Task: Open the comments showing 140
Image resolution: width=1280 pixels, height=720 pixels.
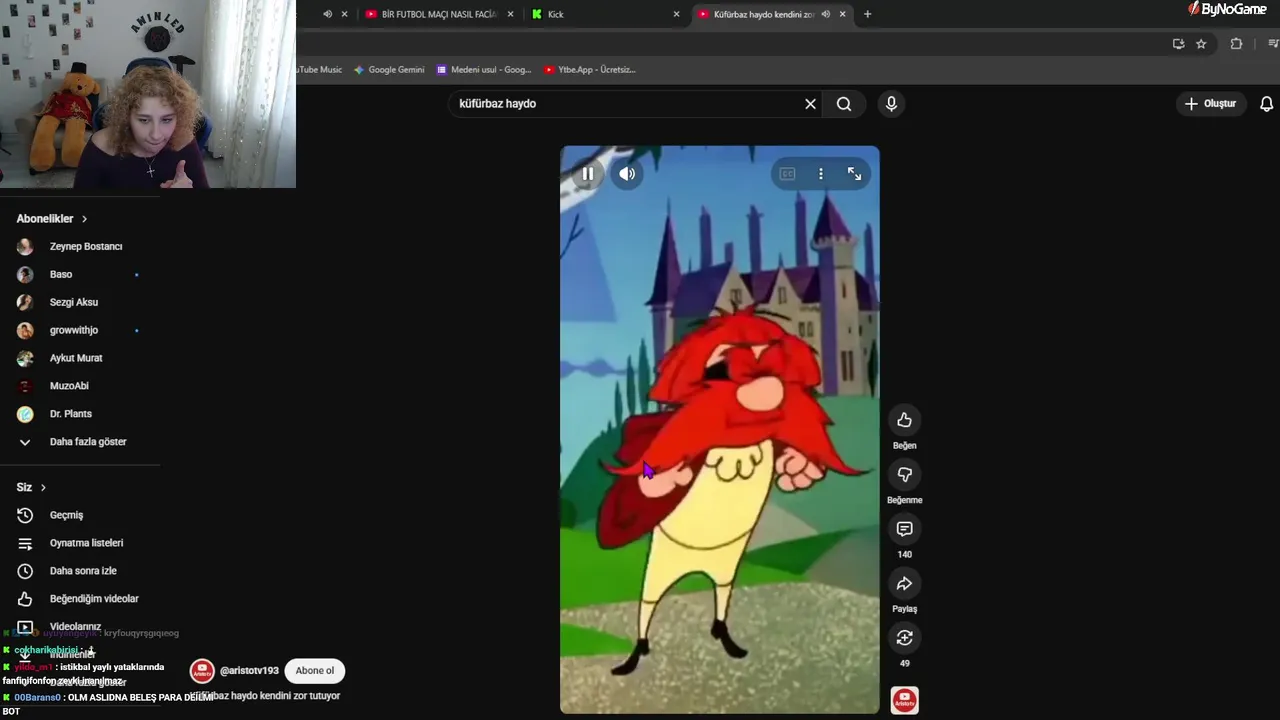Action: point(904,529)
